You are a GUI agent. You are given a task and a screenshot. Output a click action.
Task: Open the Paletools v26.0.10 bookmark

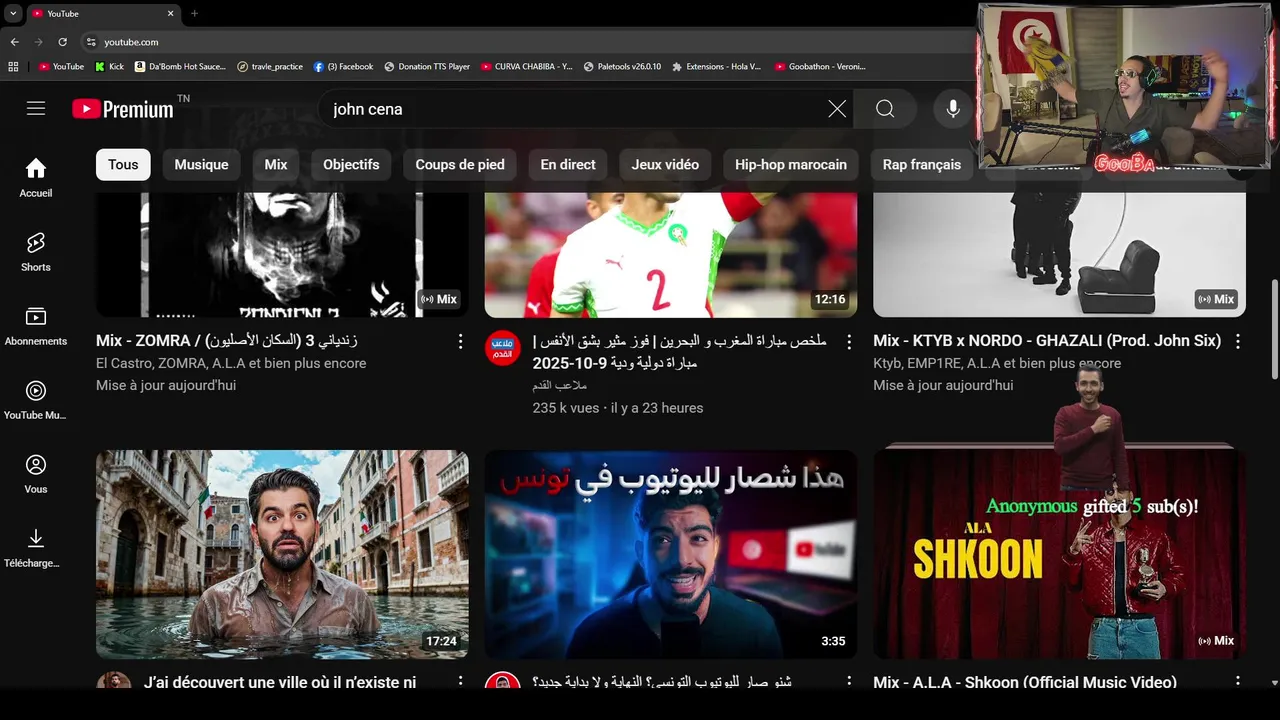pyautogui.click(x=622, y=67)
